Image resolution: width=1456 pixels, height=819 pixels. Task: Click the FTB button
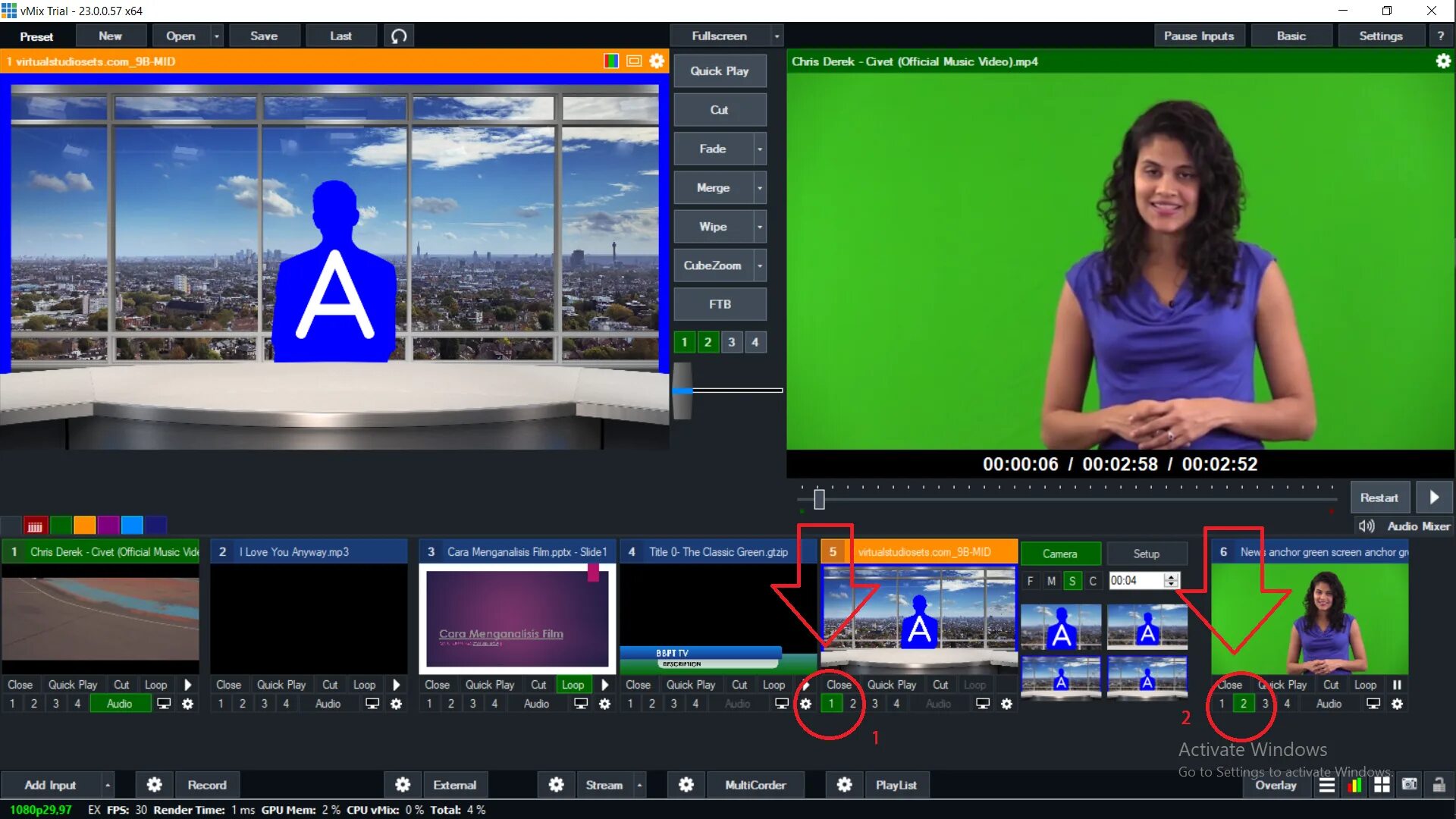click(719, 304)
